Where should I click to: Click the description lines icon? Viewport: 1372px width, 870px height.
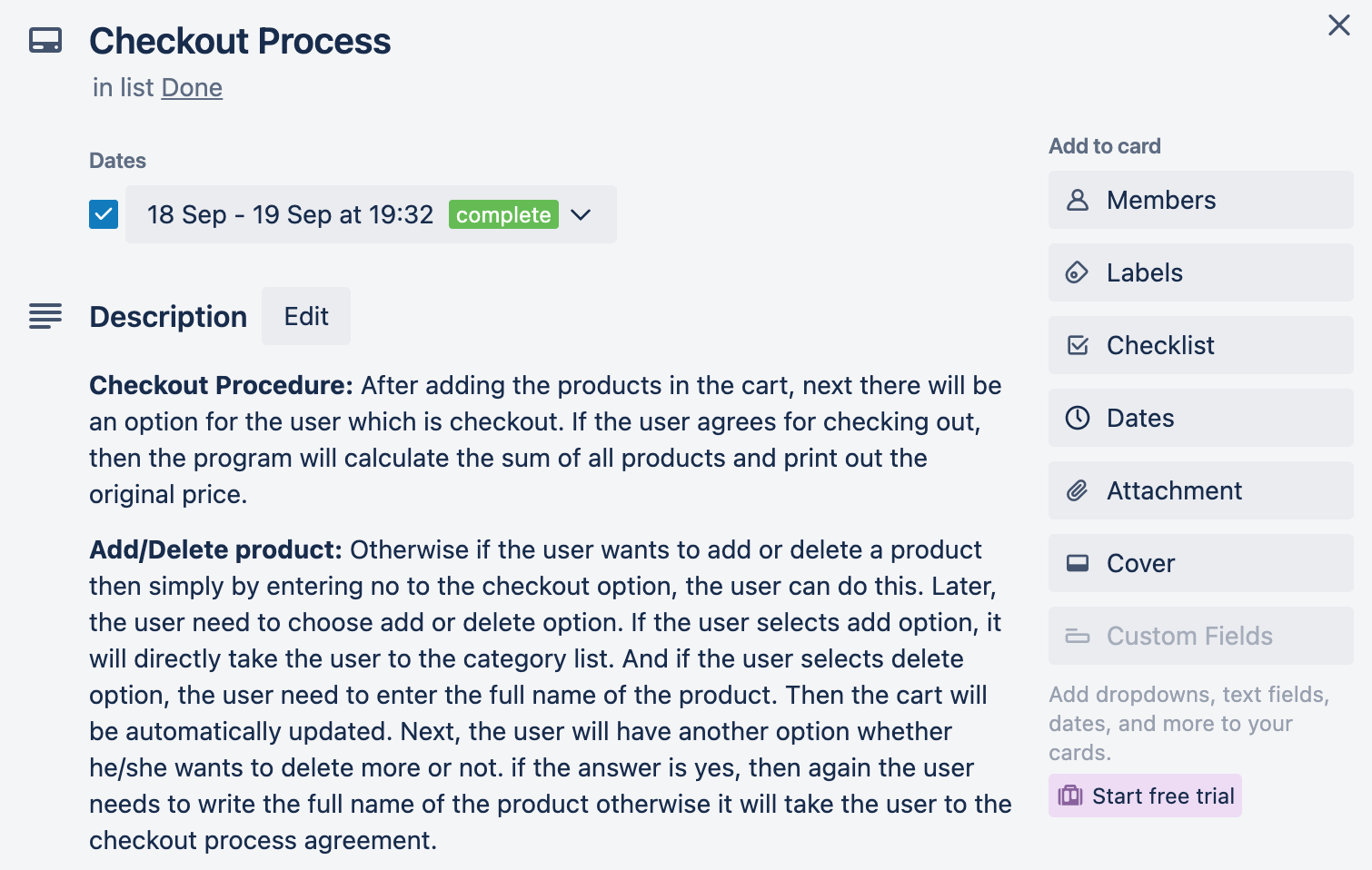click(x=45, y=316)
